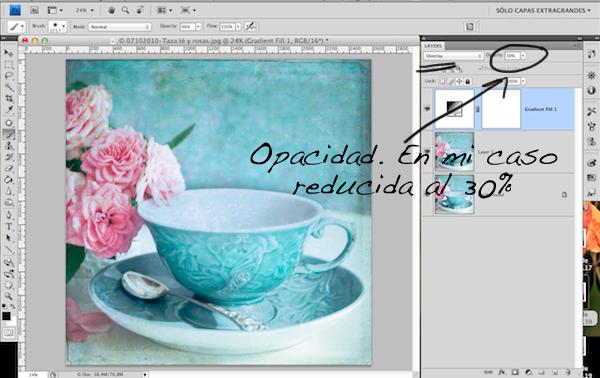Viewport: 600px width, 378px height.
Task: Select the Dodge tool
Action: 8,203
